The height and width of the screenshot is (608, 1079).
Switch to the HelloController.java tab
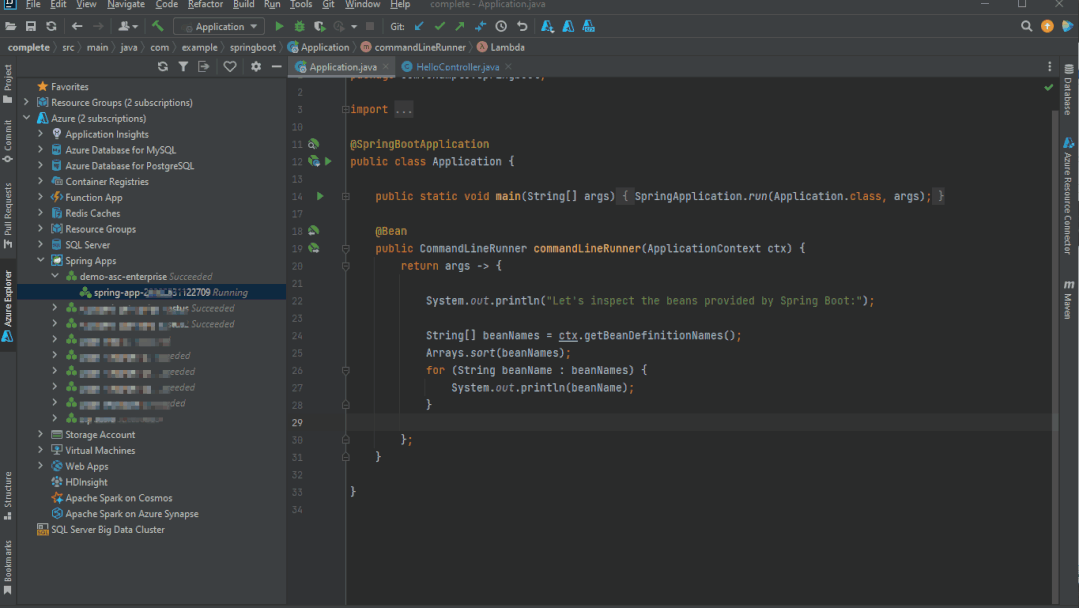click(x=458, y=67)
